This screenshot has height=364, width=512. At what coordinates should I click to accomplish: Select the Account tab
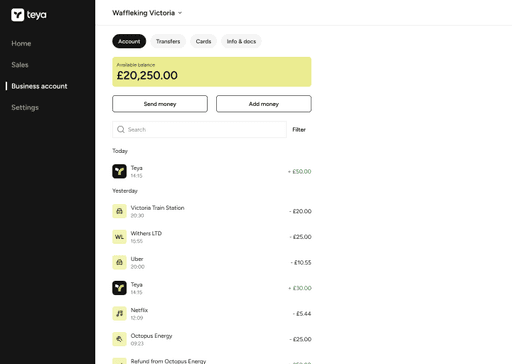click(x=129, y=41)
